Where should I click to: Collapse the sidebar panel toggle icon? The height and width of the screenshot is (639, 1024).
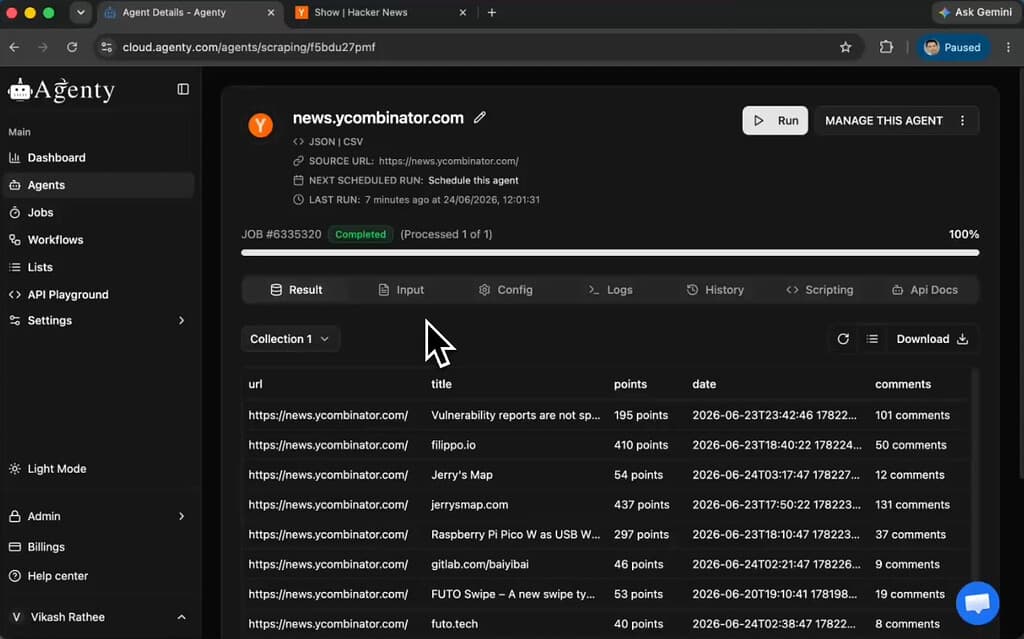183,90
